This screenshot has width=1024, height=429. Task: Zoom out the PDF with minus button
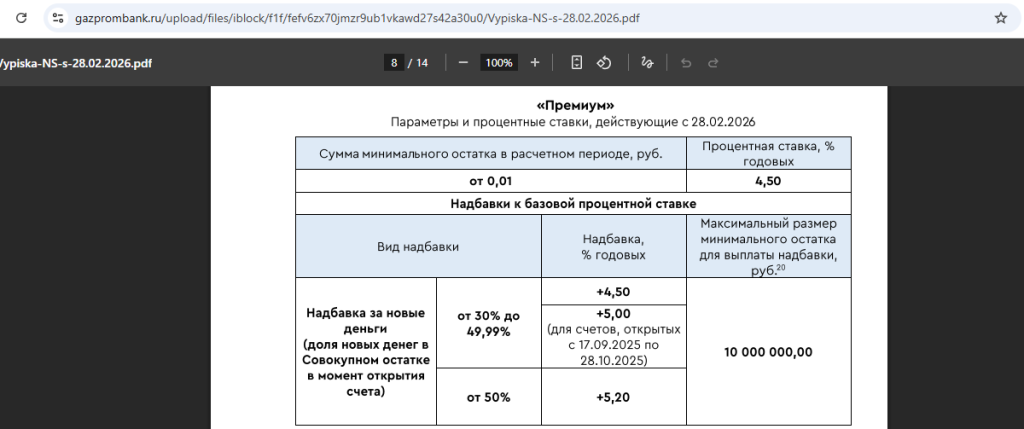pyautogui.click(x=463, y=62)
